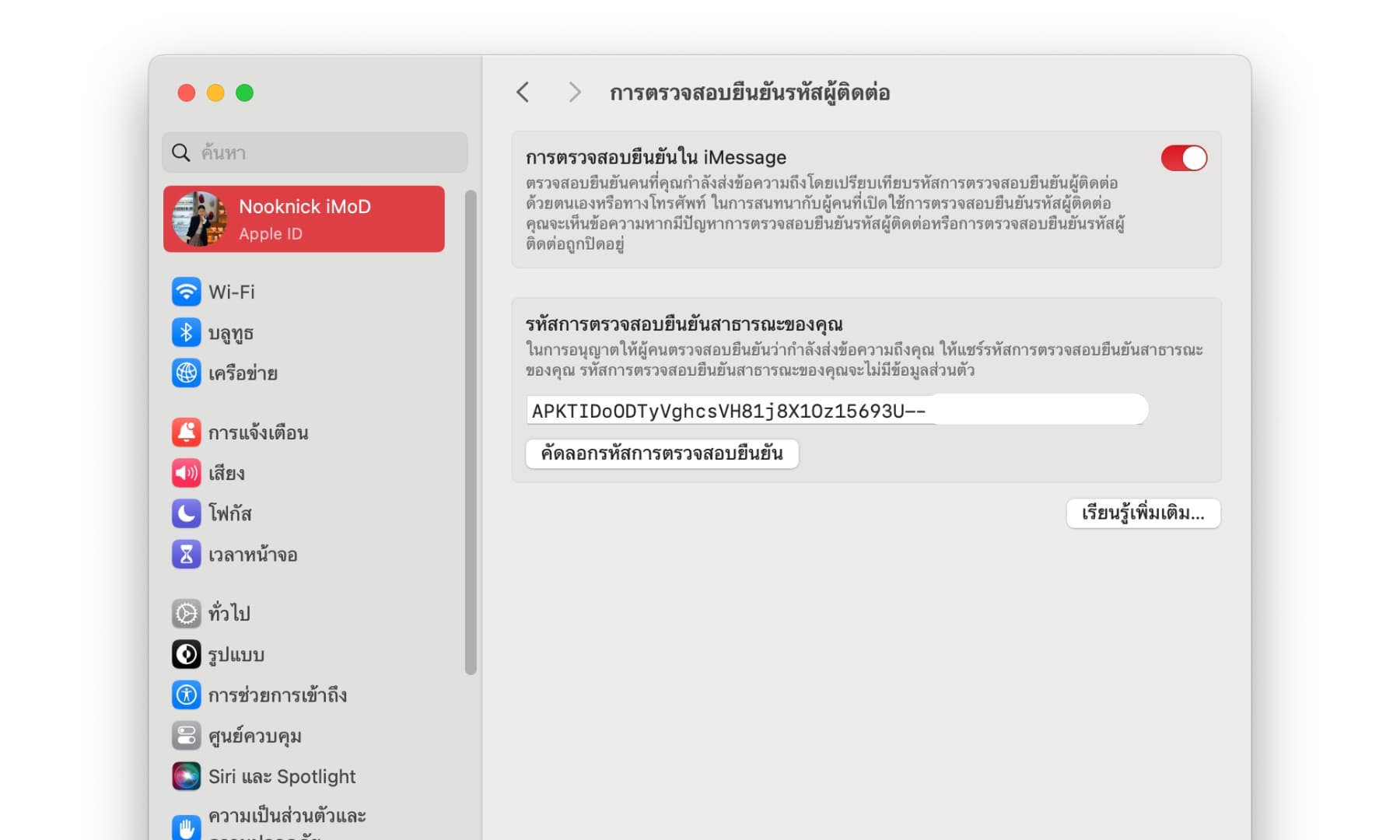Click the copy verification code button
1400x840 pixels.
[662, 453]
